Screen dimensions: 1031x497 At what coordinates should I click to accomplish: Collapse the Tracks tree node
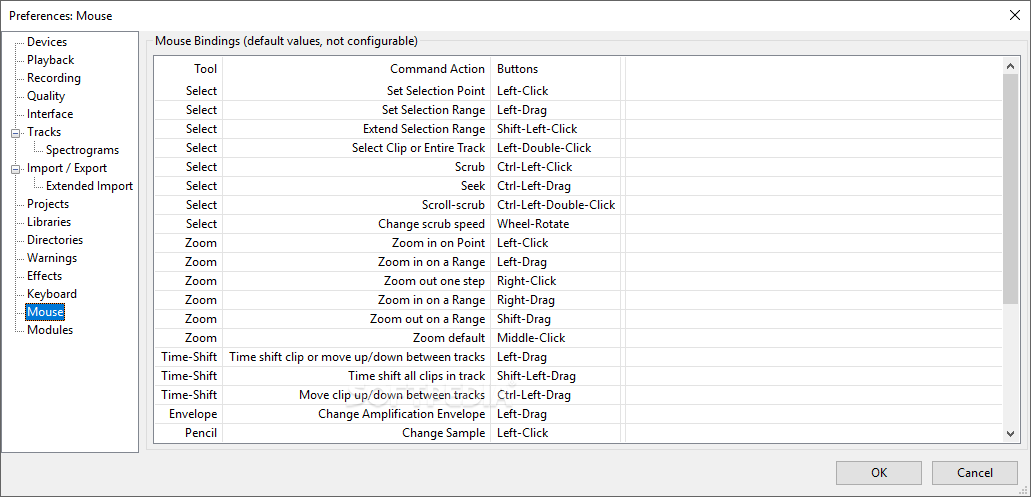[14, 132]
